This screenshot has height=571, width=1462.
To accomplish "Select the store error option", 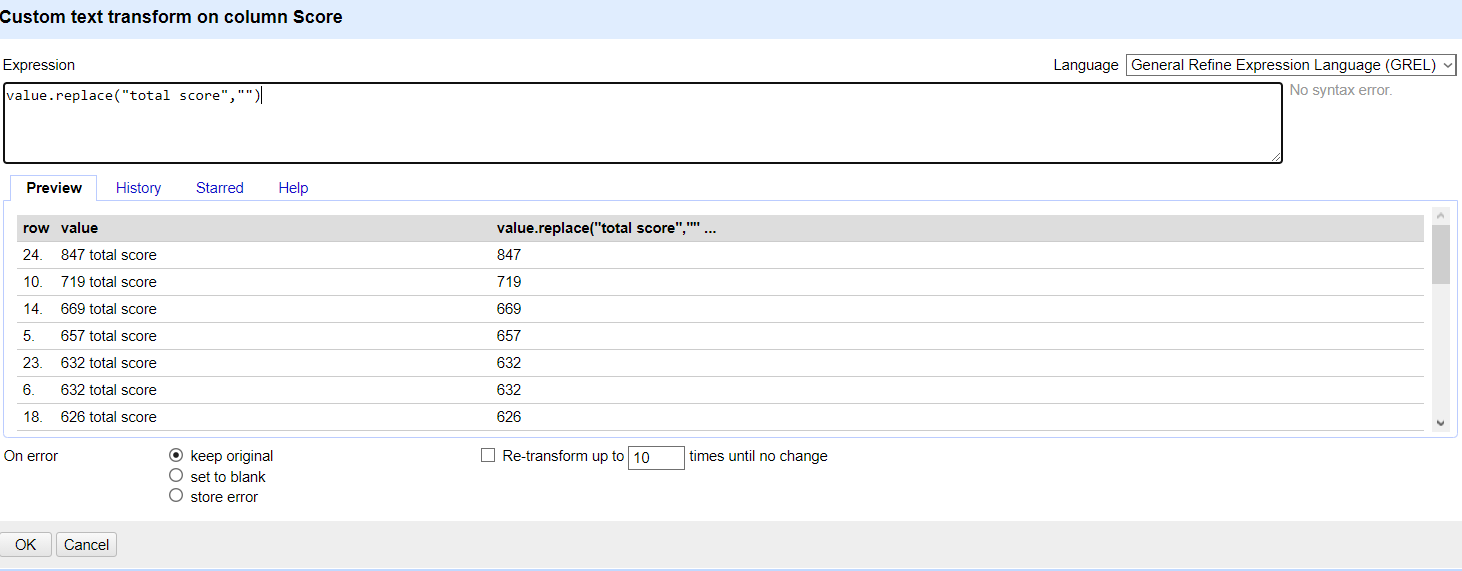I will pos(176,496).
